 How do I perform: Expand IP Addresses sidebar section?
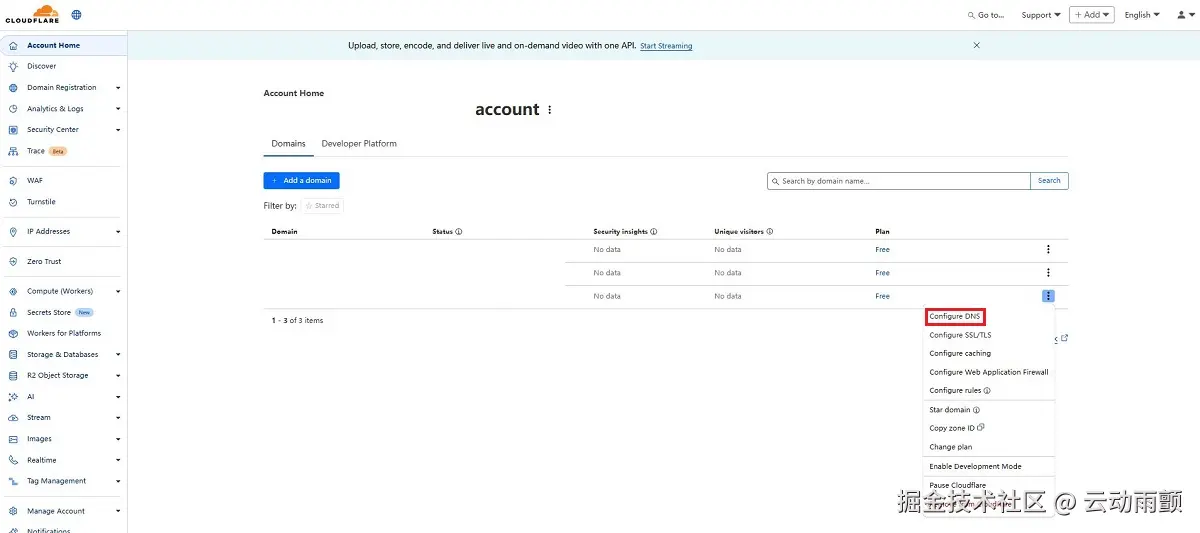point(118,231)
